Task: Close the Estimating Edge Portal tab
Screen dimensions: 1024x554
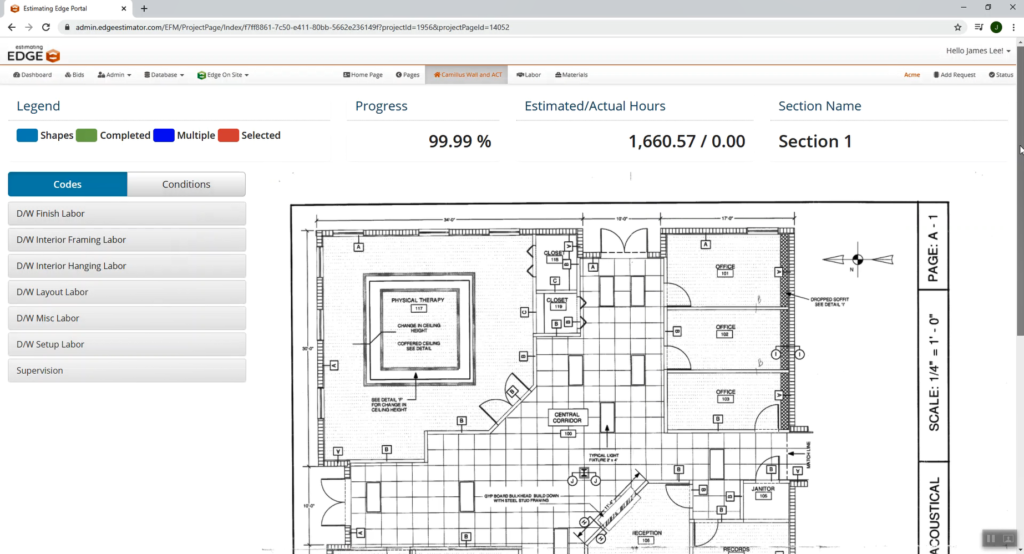Action: coord(124,8)
